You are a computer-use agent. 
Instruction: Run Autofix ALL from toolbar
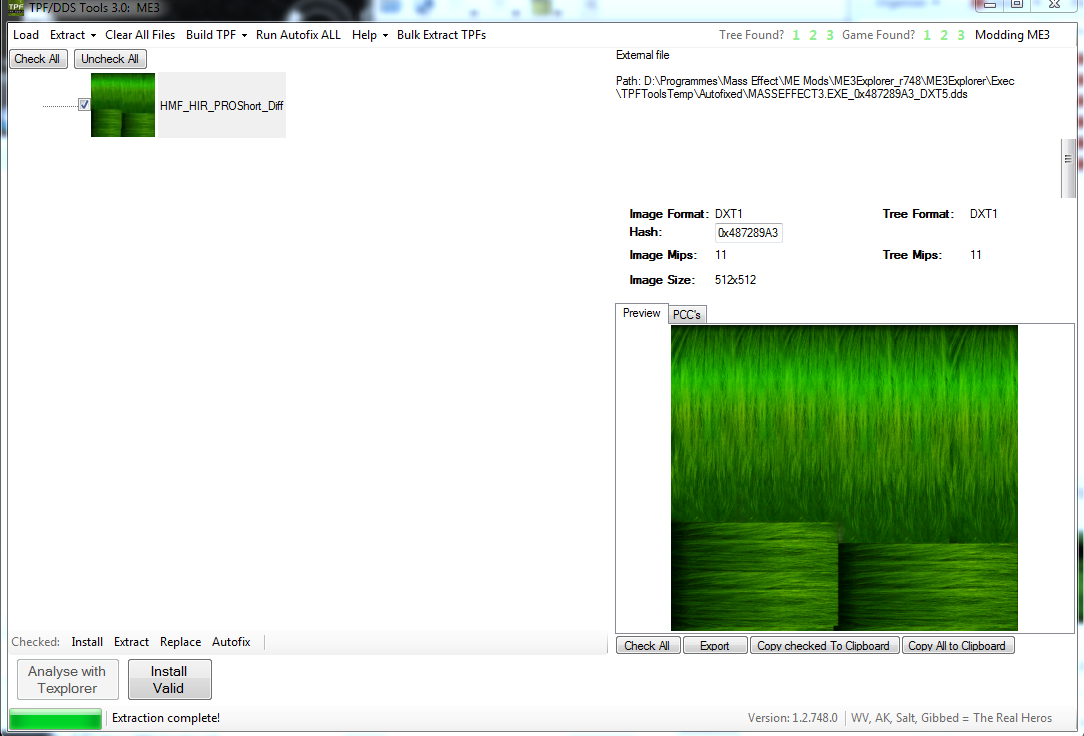298,35
